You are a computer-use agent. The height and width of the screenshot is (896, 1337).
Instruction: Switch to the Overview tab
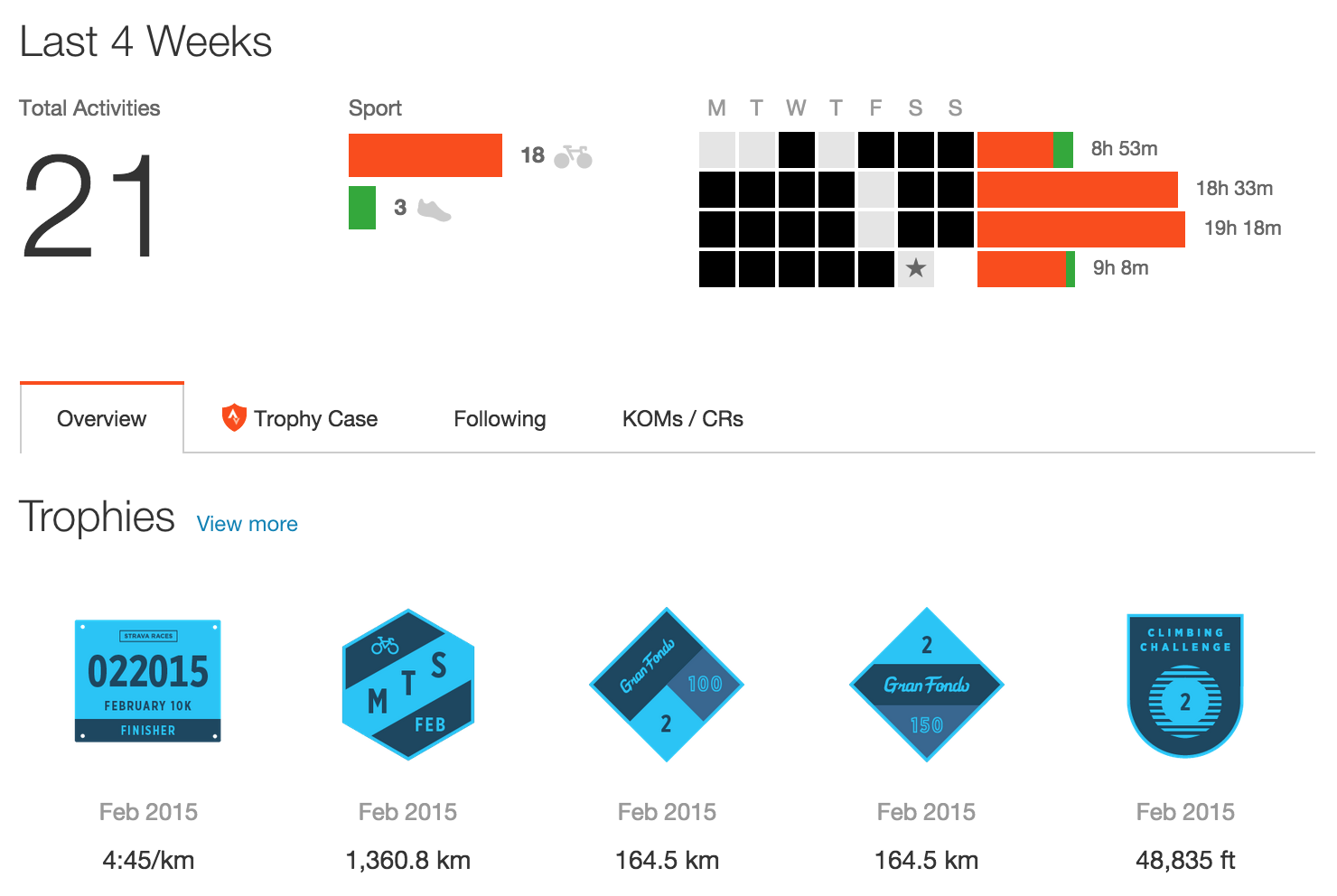coord(101,418)
